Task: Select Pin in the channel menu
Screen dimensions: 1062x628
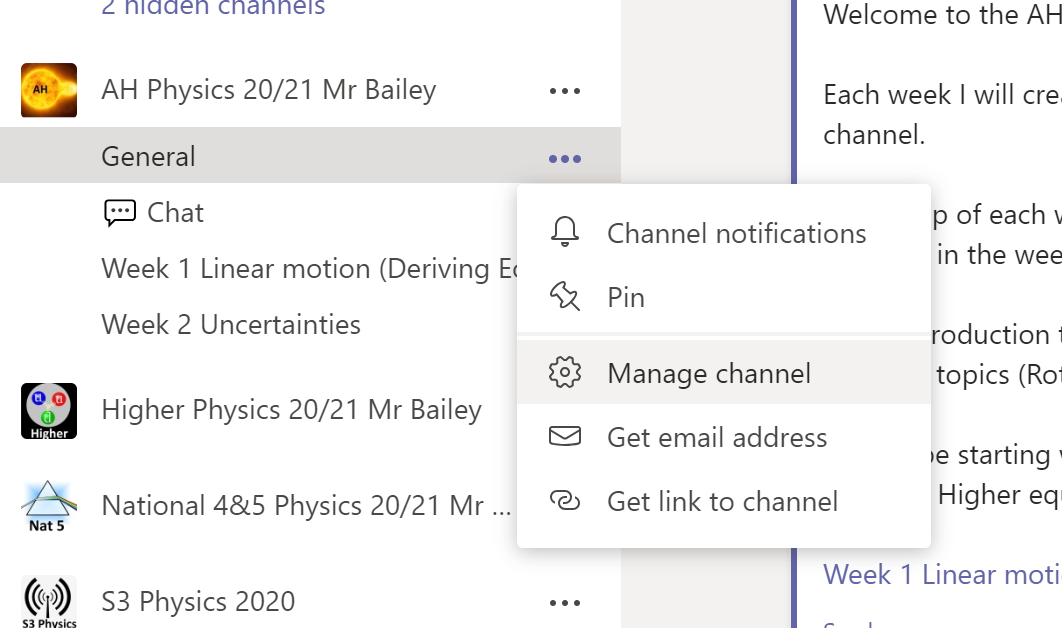Action: [724, 297]
